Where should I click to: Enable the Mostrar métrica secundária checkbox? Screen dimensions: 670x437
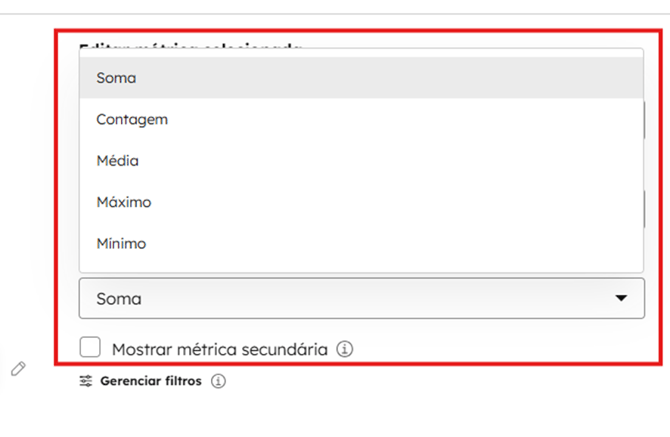click(90, 347)
